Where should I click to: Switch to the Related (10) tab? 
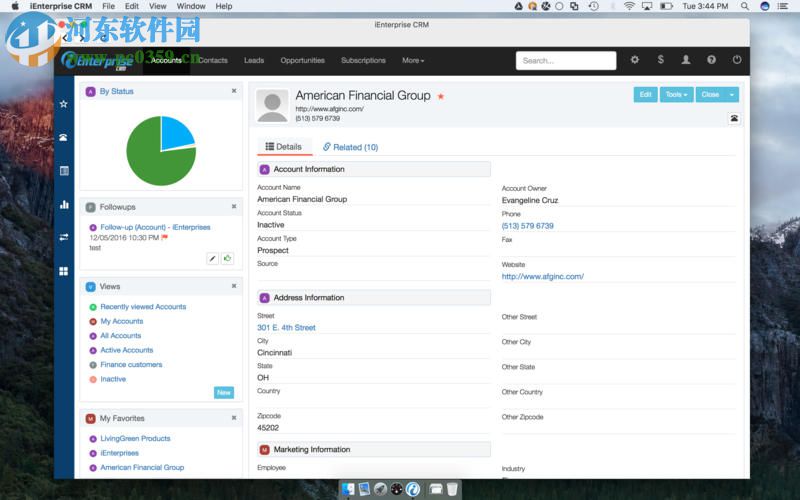(x=351, y=147)
